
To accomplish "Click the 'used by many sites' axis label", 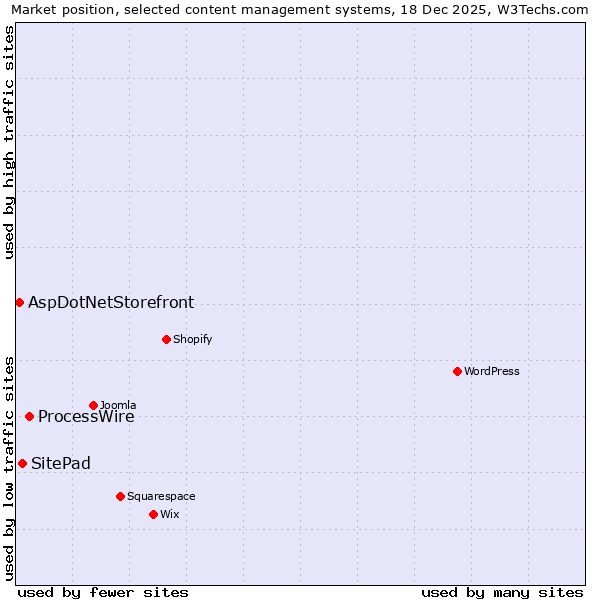I will tap(502, 592).
